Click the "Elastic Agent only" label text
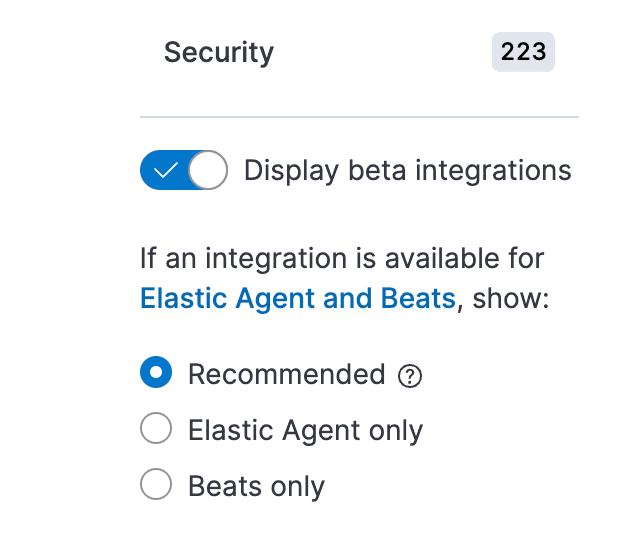Image resolution: width=638 pixels, height=542 pixels. pos(305,430)
